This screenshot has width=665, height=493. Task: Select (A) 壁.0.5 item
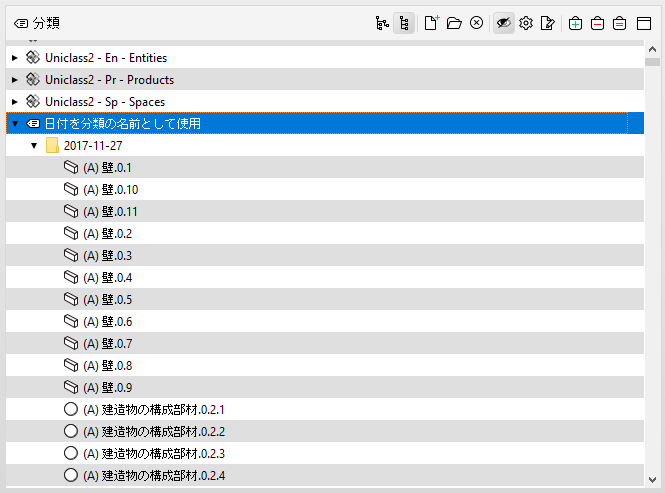pyautogui.click(x=325, y=300)
